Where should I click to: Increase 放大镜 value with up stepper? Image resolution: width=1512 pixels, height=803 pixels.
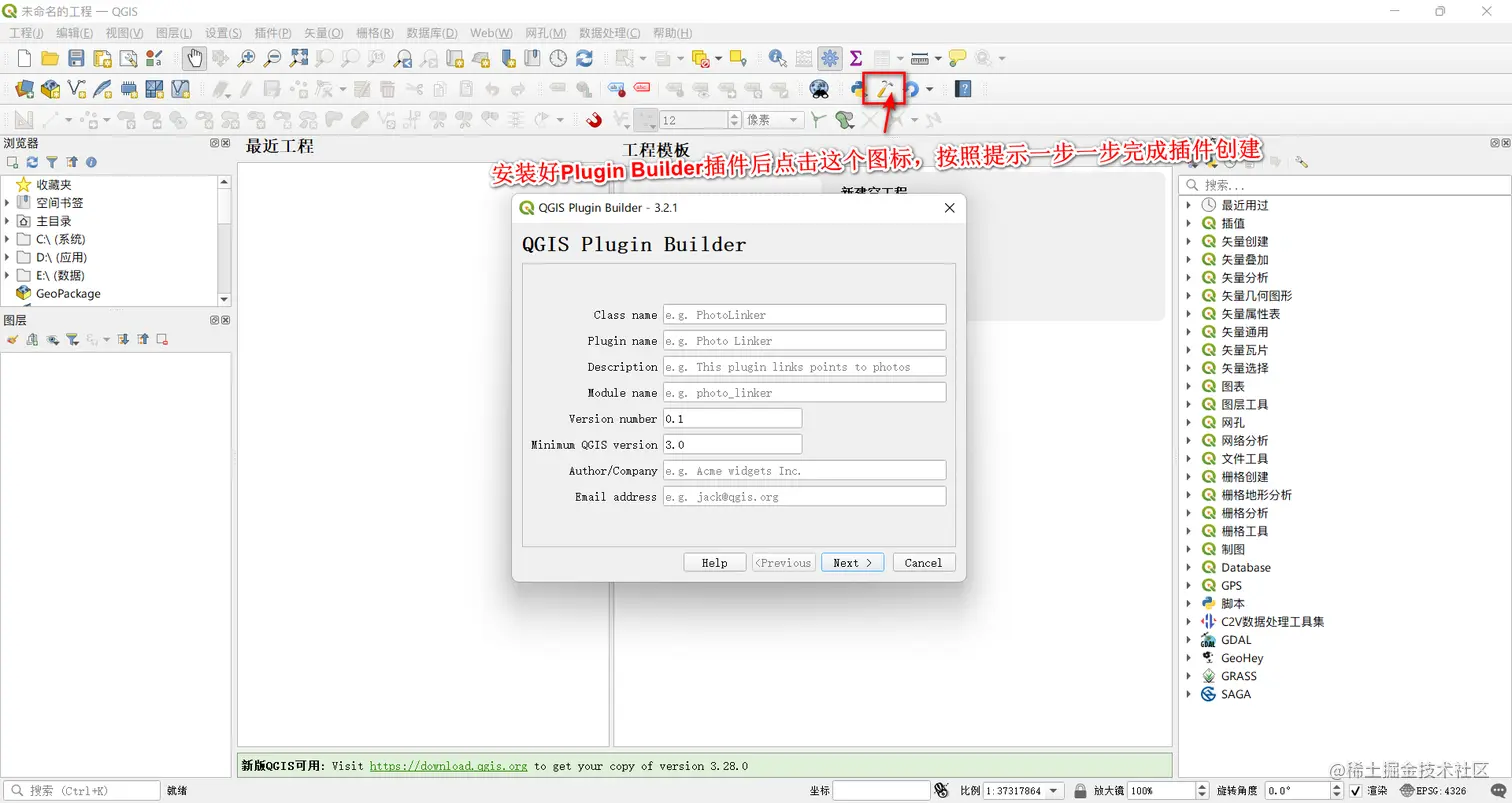pos(1202,786)
